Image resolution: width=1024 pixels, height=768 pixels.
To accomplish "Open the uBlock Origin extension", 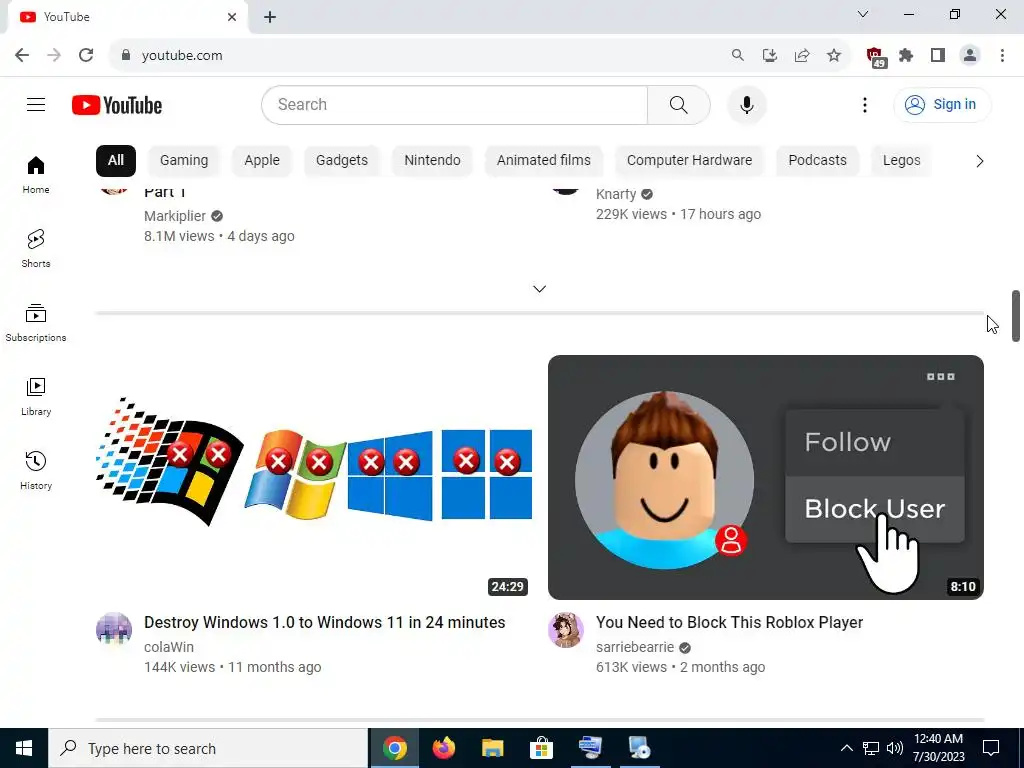I will [875, 57].
